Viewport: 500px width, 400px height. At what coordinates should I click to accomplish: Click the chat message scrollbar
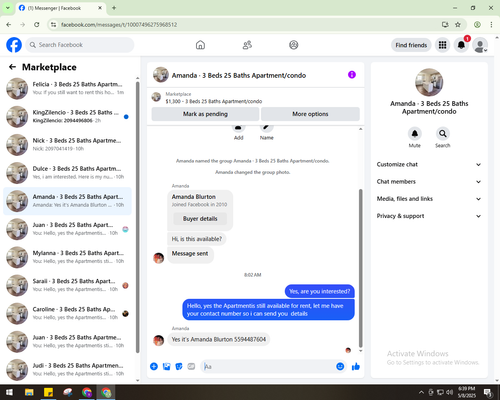click(360, 268)
